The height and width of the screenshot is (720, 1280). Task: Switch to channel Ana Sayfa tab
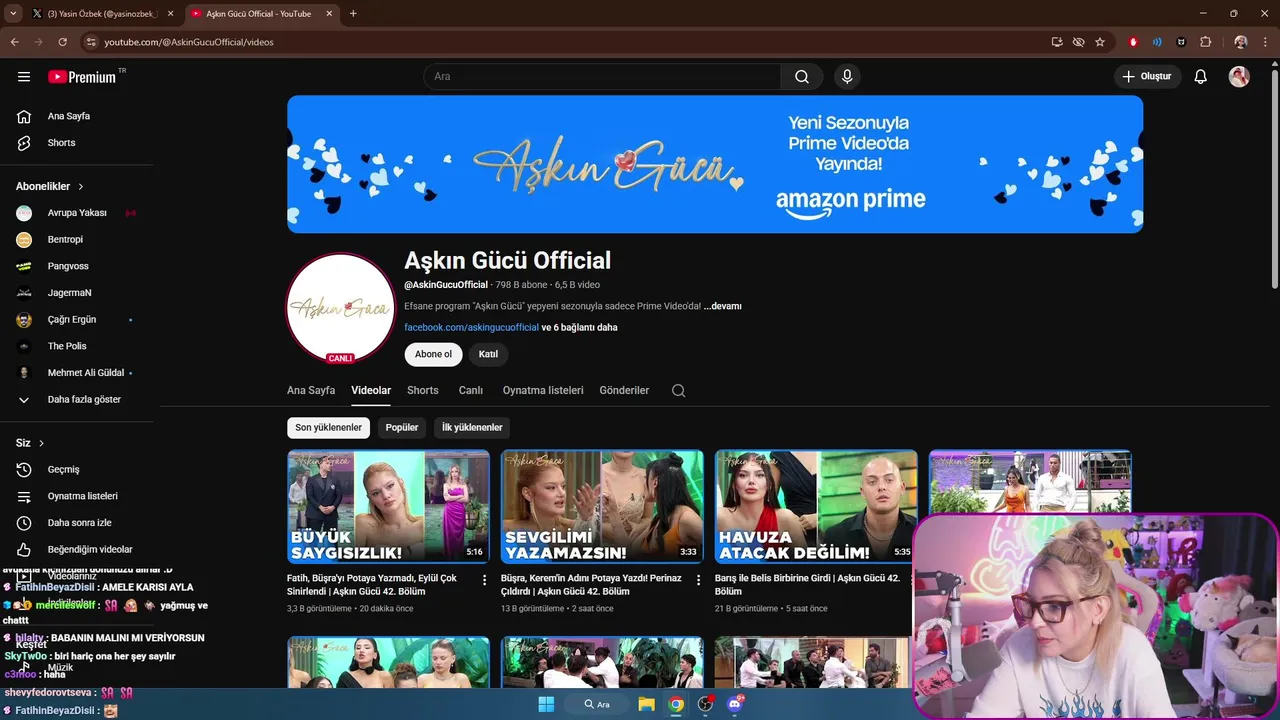[x=311, y=390]
